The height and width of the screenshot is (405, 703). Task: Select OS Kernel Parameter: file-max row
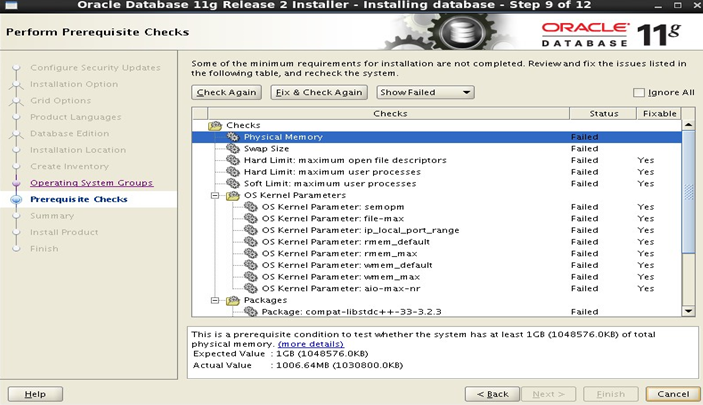pos(437,218)
